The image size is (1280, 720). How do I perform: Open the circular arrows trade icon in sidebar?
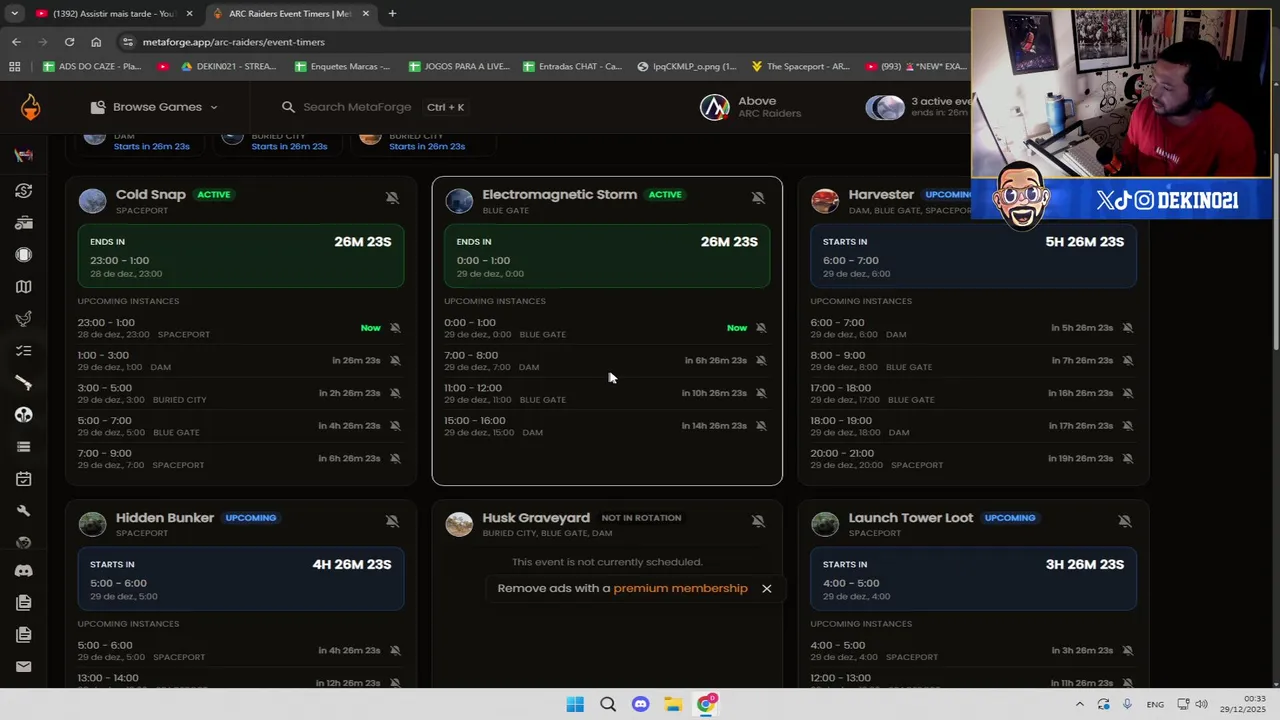(x=24, y=191)
